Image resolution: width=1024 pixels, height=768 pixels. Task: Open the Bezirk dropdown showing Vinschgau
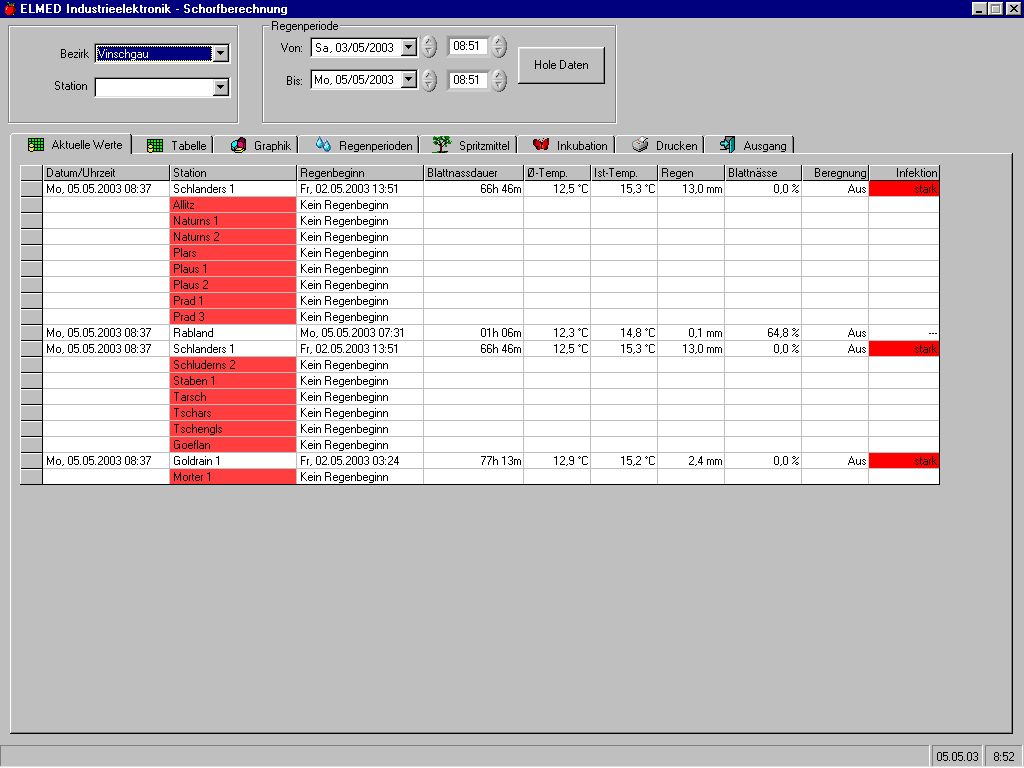click(x=221, y=54)
